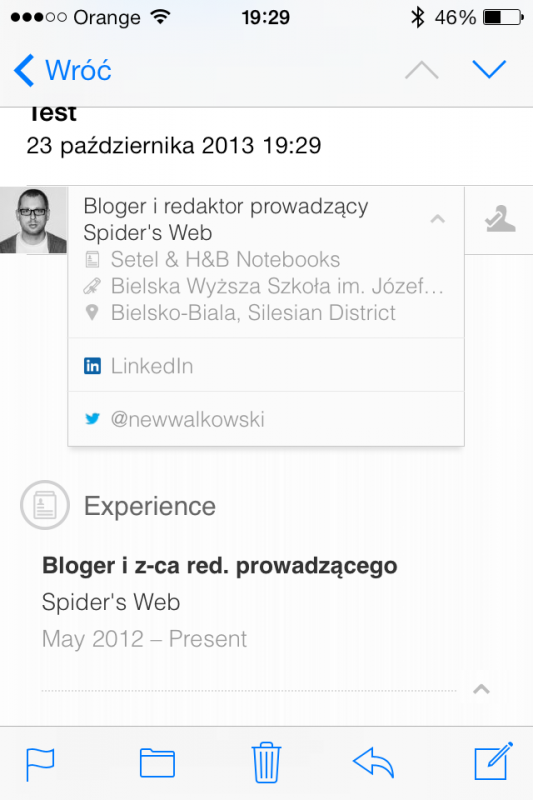533x800 pixels.
Task: Tap the reply arrow icon
Action: coord(373,762)
